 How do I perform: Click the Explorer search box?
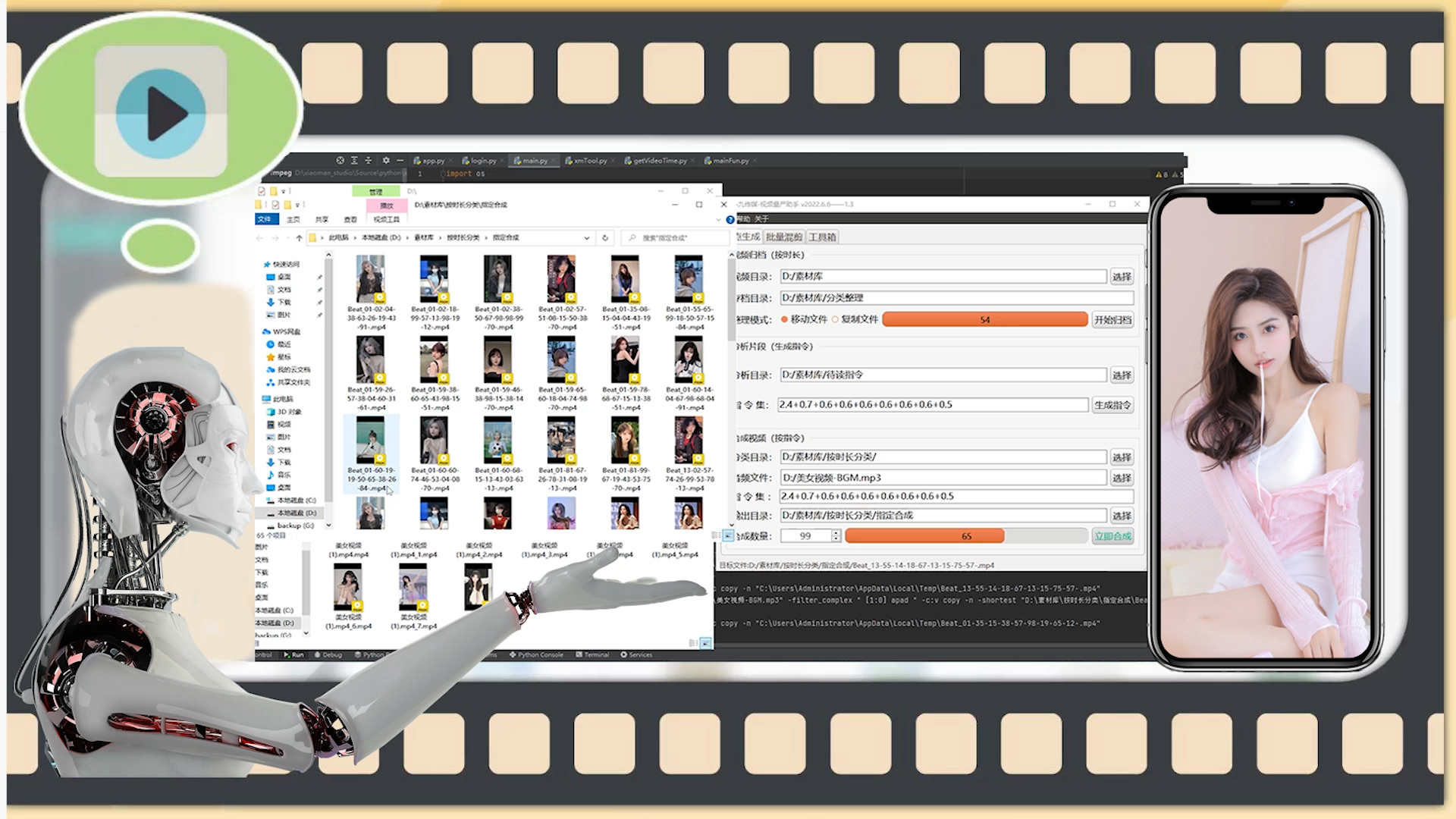(x=675, y=238)
